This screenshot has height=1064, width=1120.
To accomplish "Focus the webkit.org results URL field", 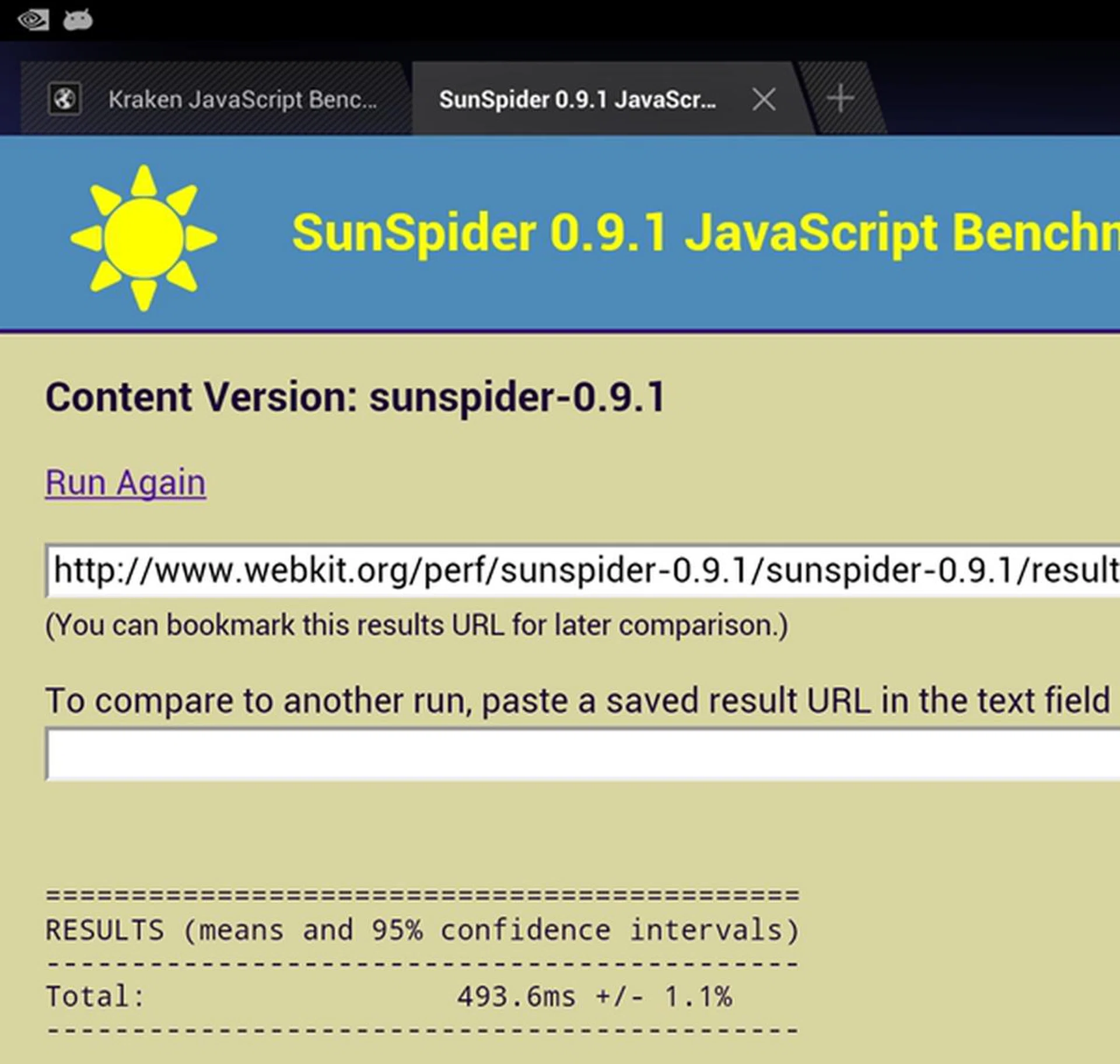I will tap(583, 570).
